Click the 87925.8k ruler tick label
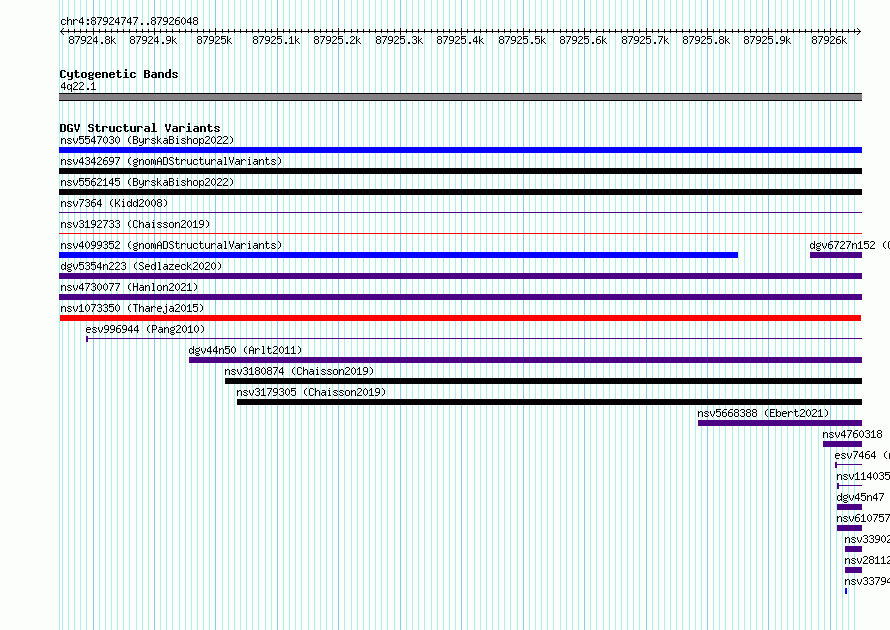This screenshot has height=630, width=890. pyautogui.click(x=706, y=40)
